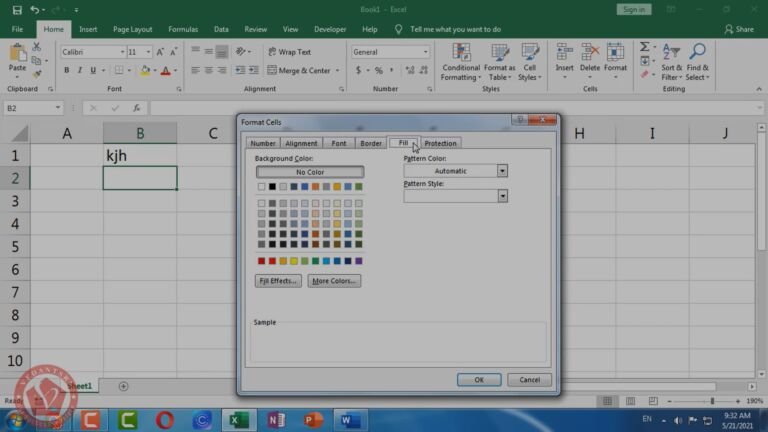768x432 pixels.
Task: Open the Name Box dropdown arrow
Action: pyautogui.click(x=58, y=108)
